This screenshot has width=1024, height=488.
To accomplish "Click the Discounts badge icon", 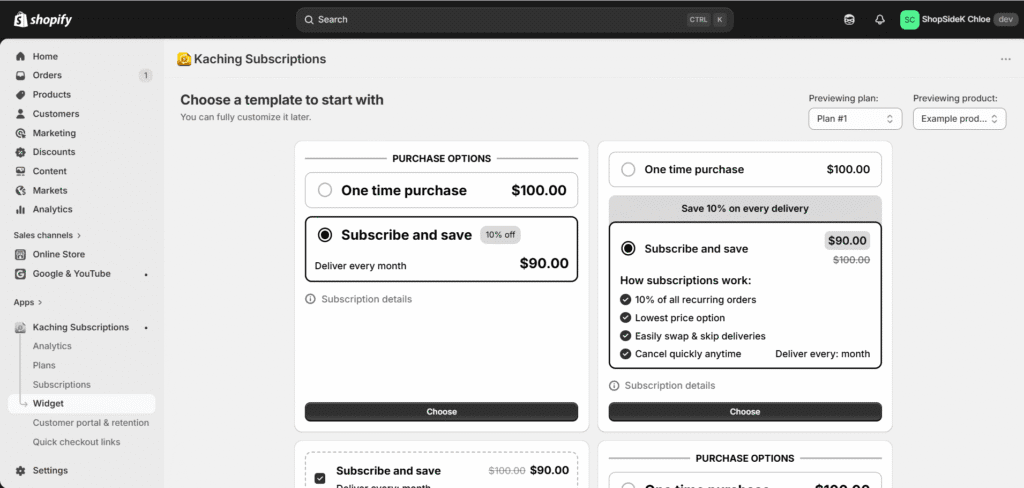I will coord(20,152).
